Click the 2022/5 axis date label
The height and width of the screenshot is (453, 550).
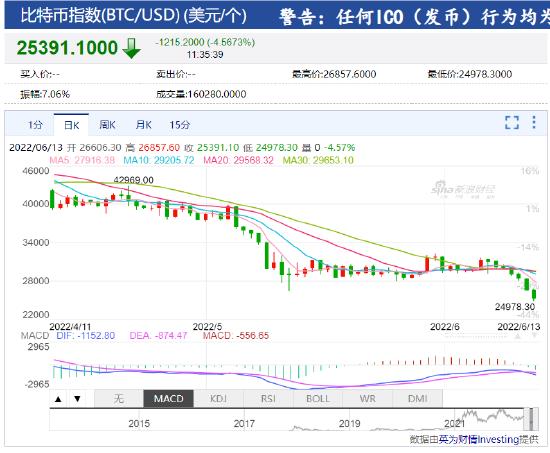207,327
